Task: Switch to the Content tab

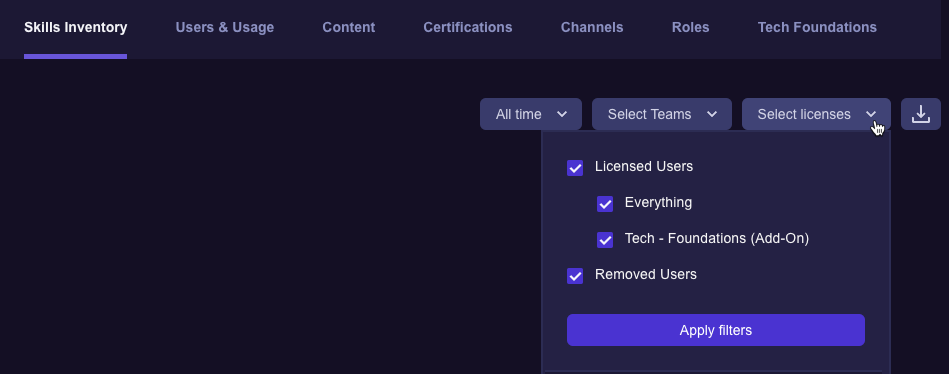Action: [349, 27]
